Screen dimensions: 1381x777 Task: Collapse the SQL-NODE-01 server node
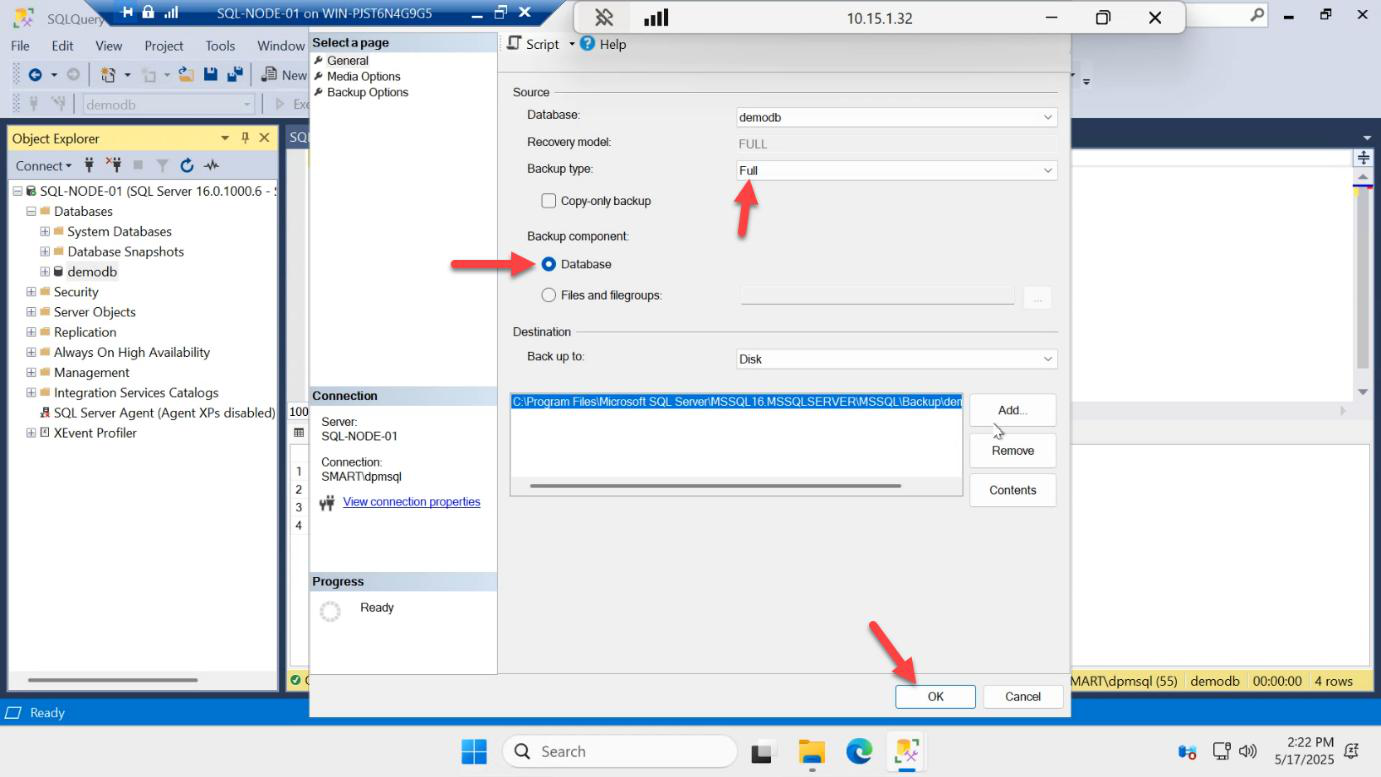point(17,191)
